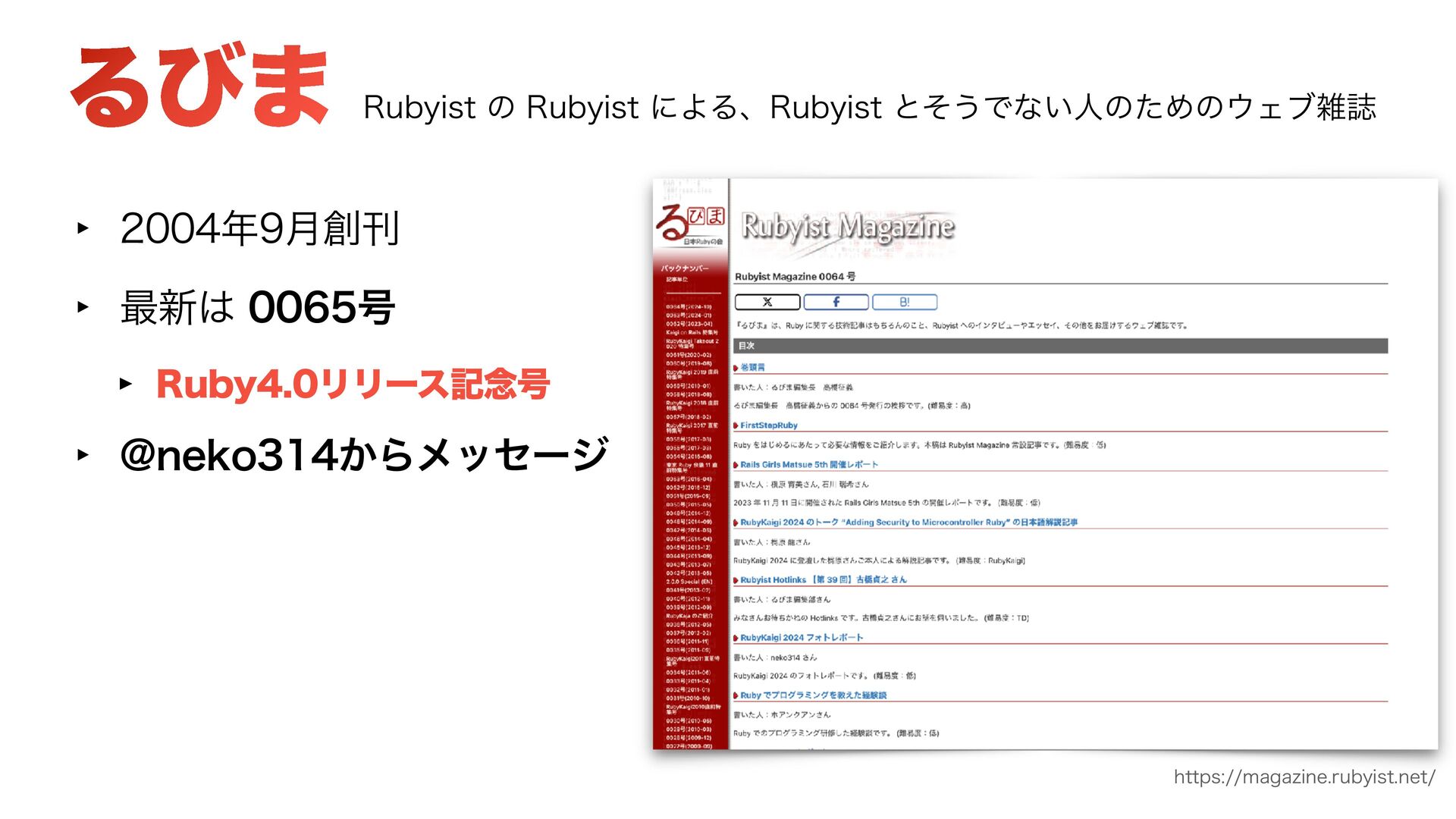Open Rails Girls Matsue 5th report link
The width and height of the screenshot is (1456, 819).
click(808, 464)
